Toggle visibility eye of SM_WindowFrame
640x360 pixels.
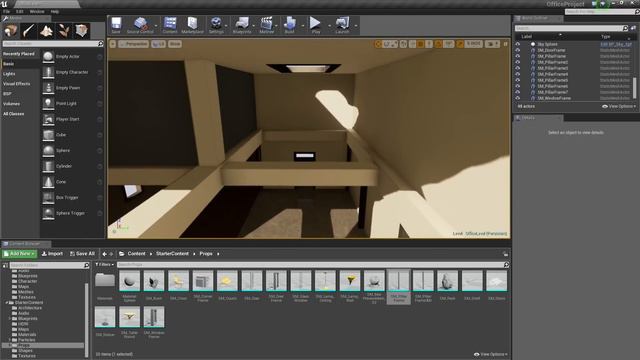(518, 98)
